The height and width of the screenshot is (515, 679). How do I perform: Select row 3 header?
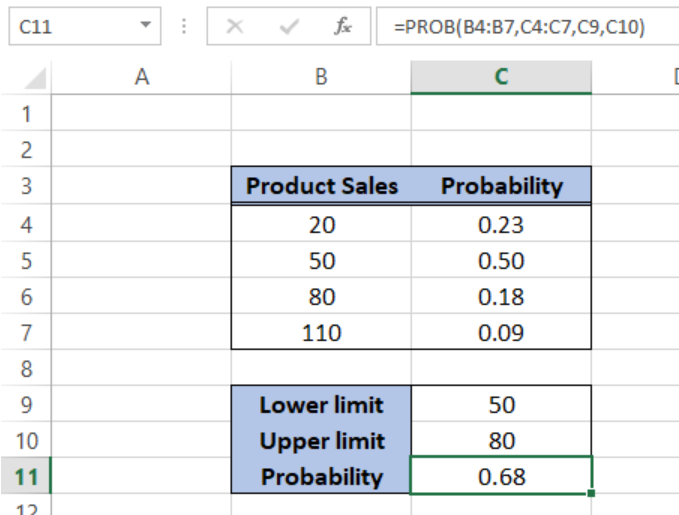click(26, 186)
